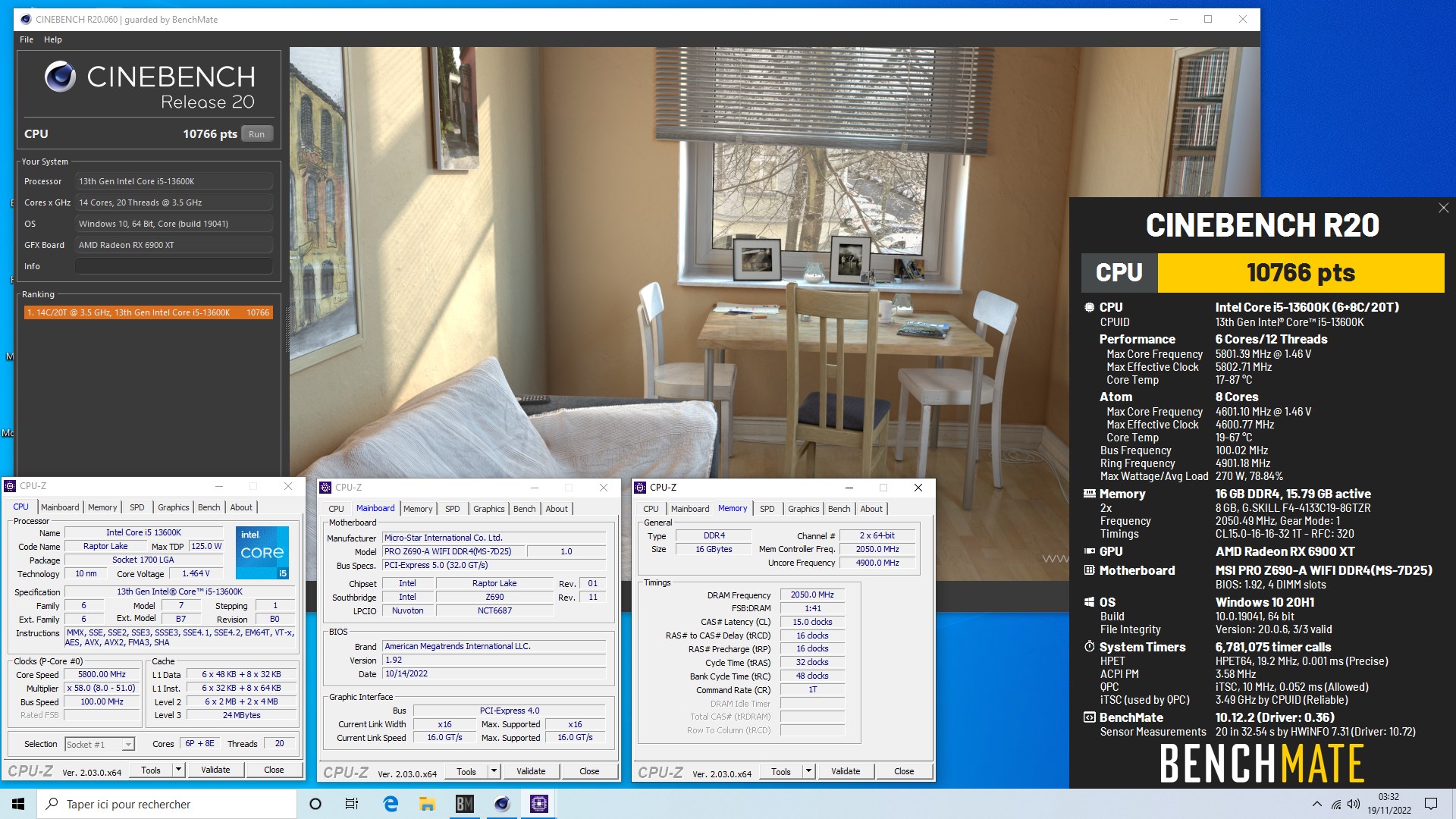The height and width of the screenshot is (819, 1456).
Task: Open Graphics tab in Memory CPU-Z window
Action: coord(804,509)
